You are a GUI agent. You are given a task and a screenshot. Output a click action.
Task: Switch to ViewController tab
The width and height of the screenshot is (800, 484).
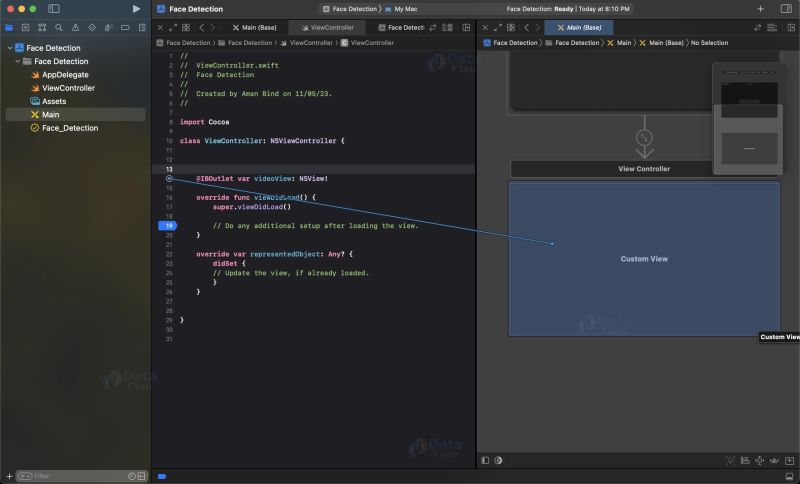tap(327, 28)
